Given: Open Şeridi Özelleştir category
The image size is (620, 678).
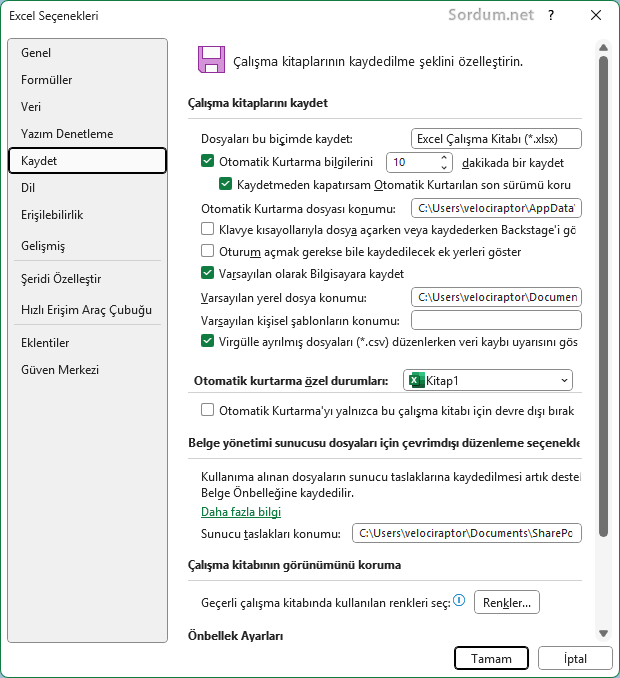Looking at the screenshot, I should click(x=87, y=278).
